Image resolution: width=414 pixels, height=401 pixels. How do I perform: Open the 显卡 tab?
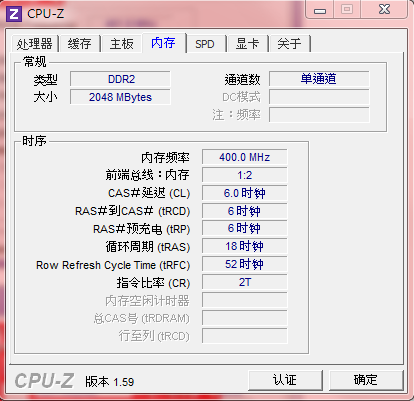[247, 44]
